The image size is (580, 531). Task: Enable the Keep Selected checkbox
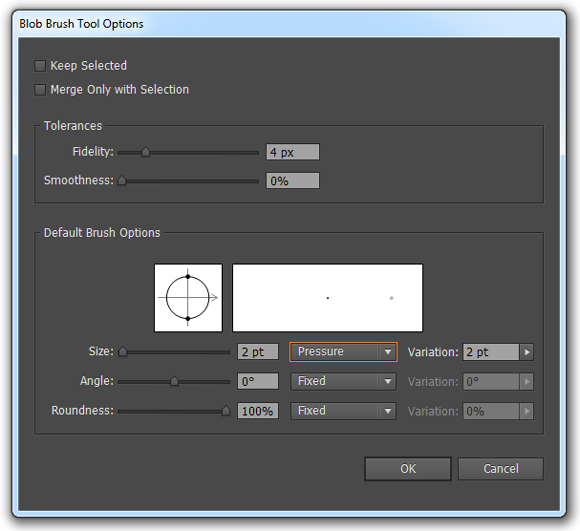point(40,66)
